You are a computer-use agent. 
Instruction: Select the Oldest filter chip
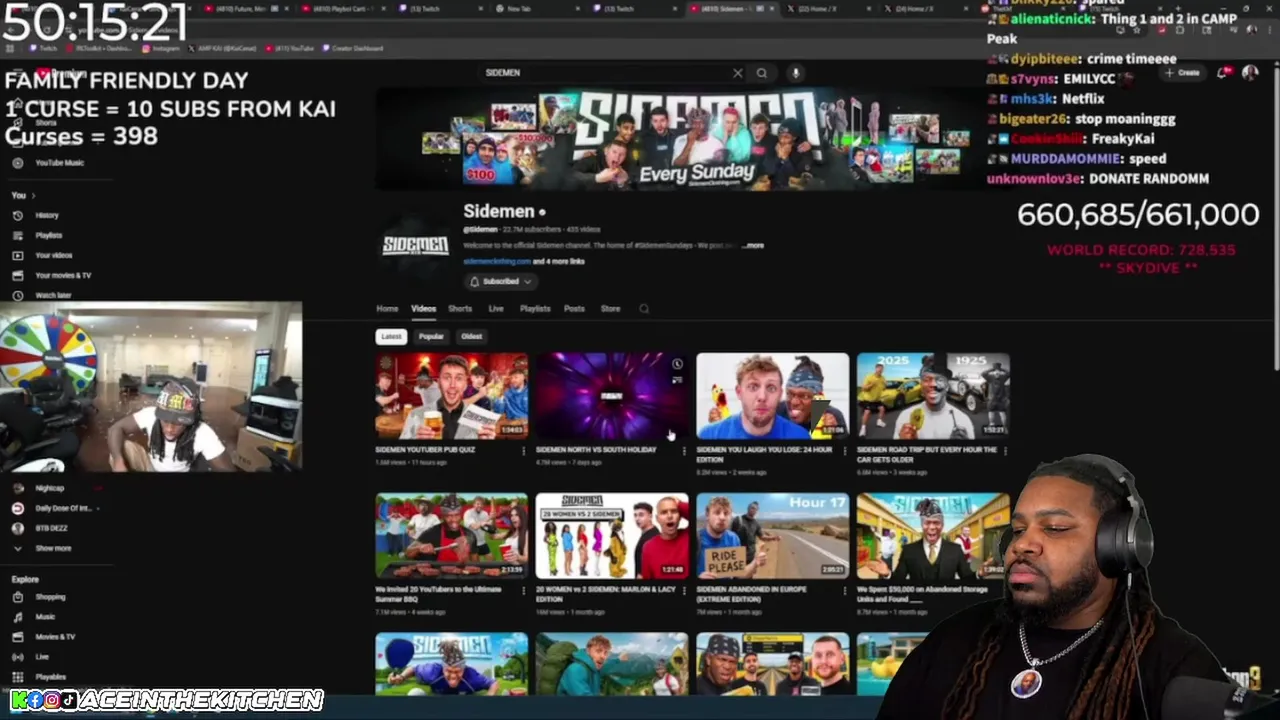point(471,337)
